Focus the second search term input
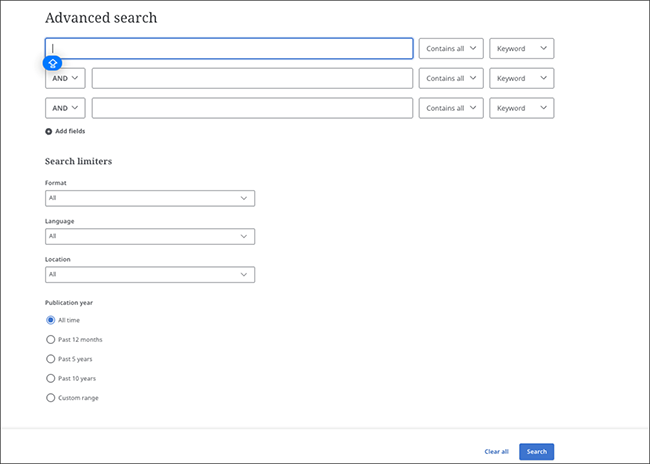 252,78
